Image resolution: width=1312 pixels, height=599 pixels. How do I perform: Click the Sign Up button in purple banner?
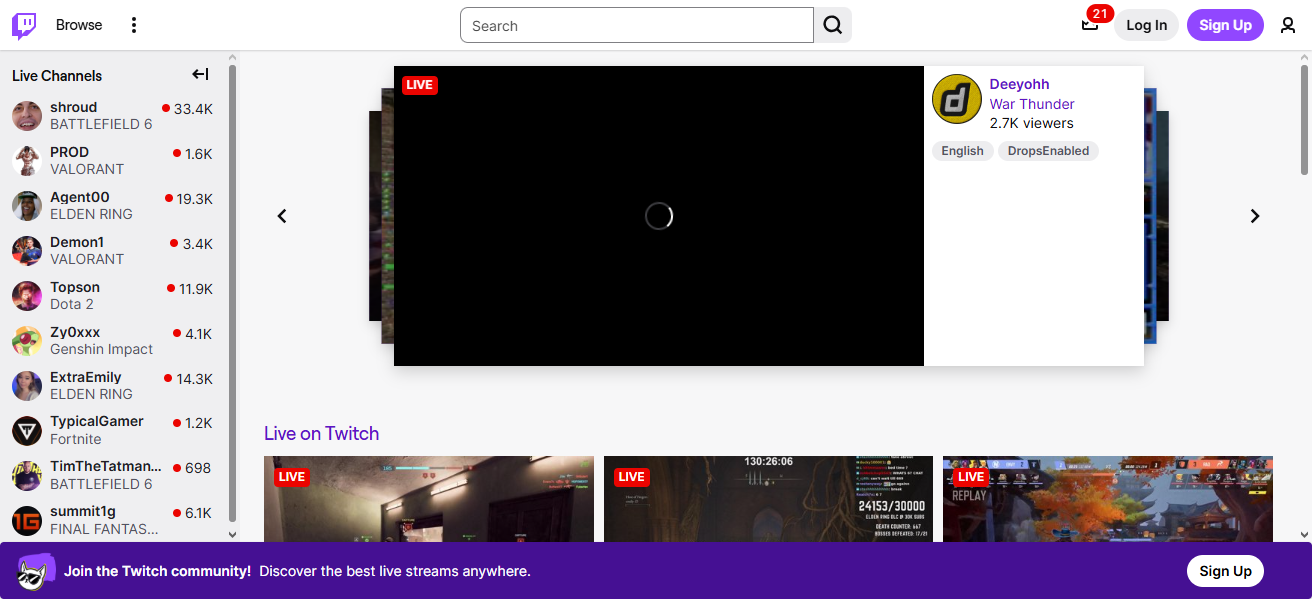1225,571
